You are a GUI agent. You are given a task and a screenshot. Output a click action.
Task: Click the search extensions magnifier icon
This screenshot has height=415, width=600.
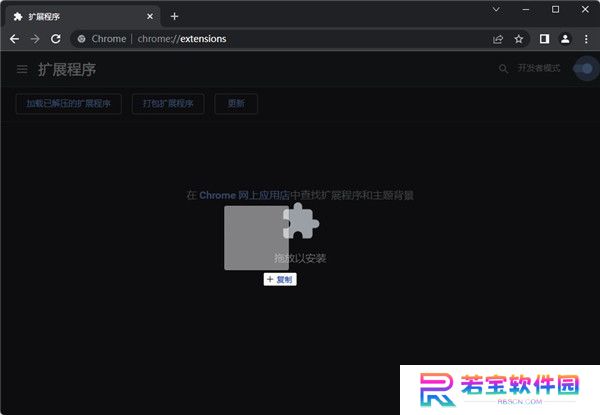coord(503,69)
